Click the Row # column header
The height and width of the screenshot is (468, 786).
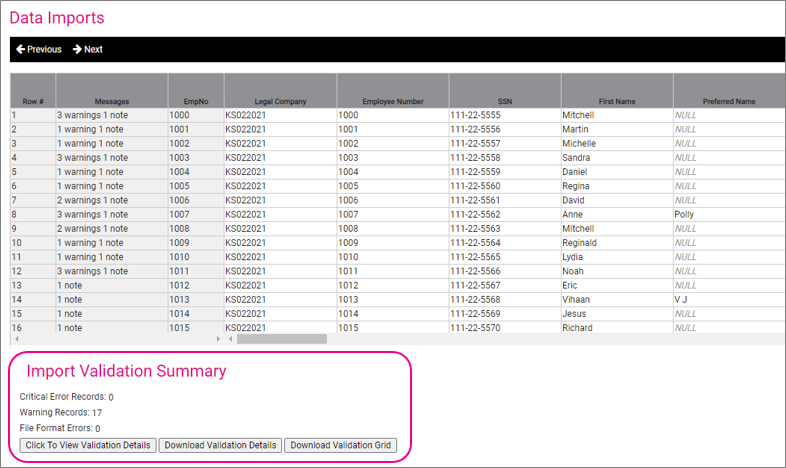tap(32, 101)
